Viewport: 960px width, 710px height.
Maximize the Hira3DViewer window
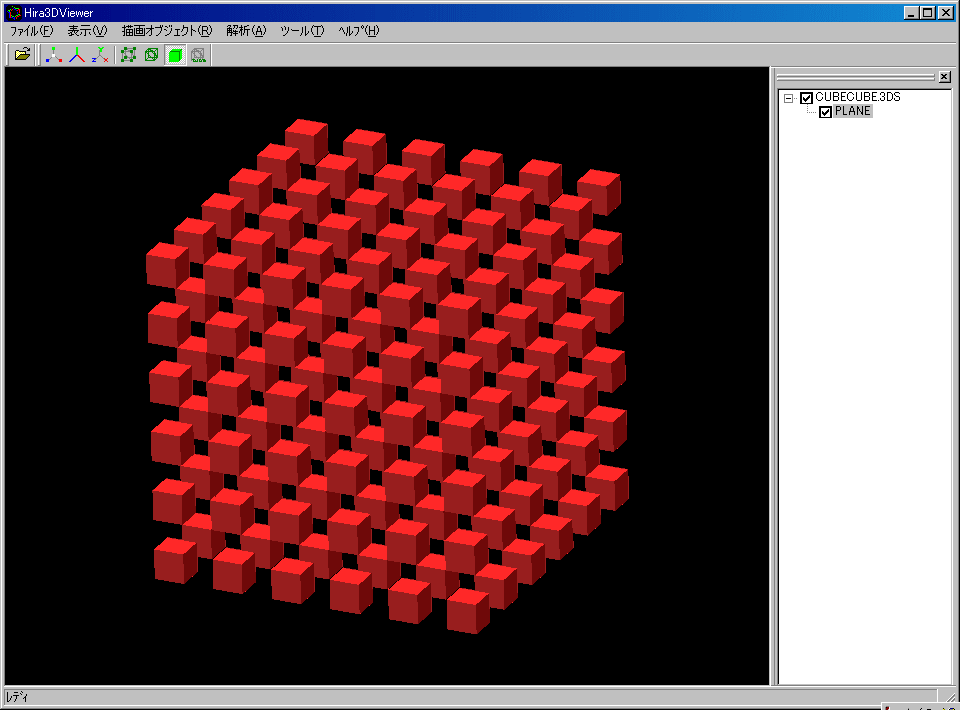pyautogui.click(x=928, y=12)
